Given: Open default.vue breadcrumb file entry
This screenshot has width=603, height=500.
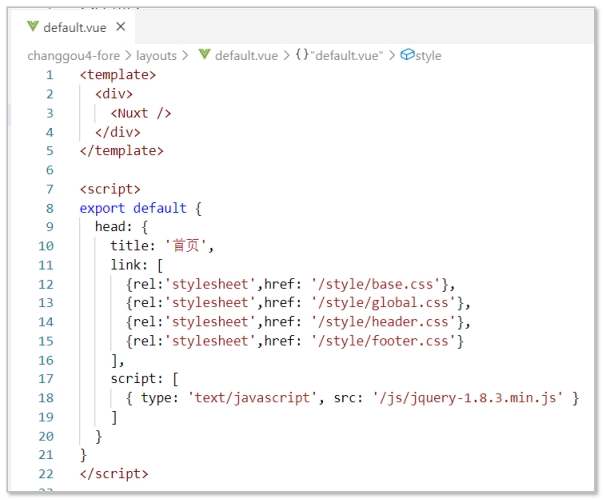Looking at the screenshot, I should (247, 56).
